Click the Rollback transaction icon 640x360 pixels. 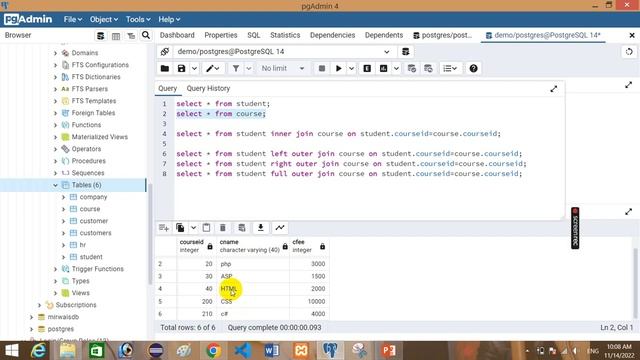428,69
